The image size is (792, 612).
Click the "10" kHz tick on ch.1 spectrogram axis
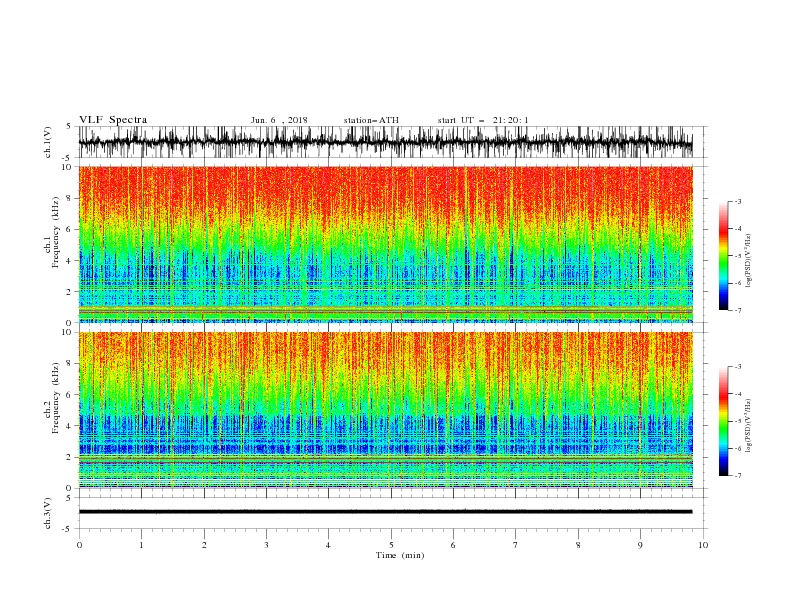click(x=68, y=167)
